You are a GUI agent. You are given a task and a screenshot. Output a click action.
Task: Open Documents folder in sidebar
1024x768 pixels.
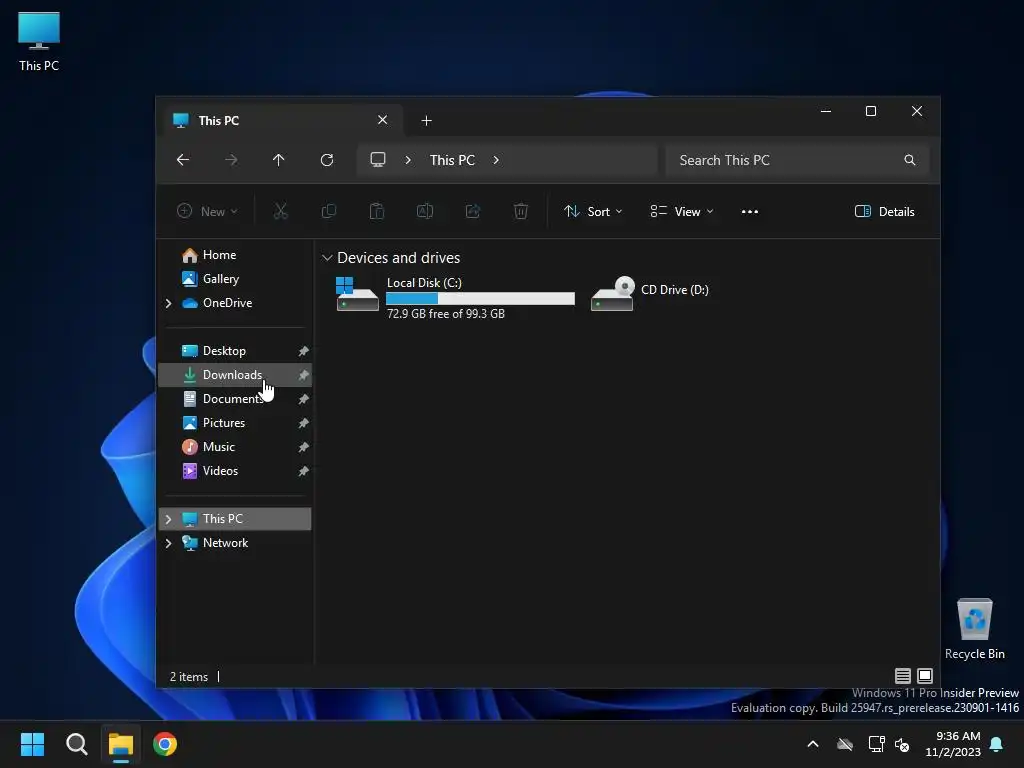pyautogui.click(x=234, y=399)
